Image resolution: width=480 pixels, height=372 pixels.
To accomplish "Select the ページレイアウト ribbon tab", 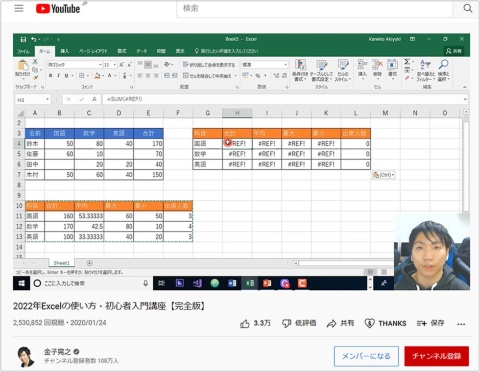I will (93, 51).
